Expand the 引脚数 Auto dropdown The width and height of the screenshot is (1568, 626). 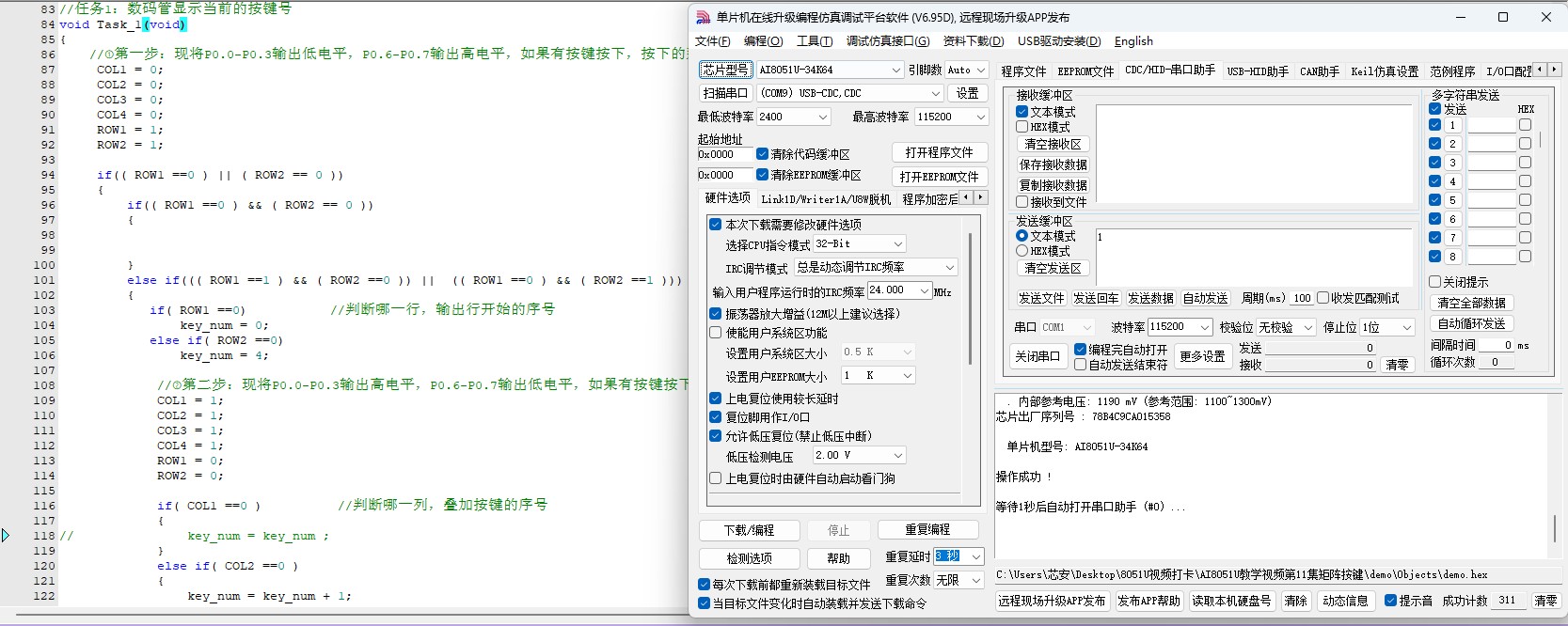click(980, 70)
